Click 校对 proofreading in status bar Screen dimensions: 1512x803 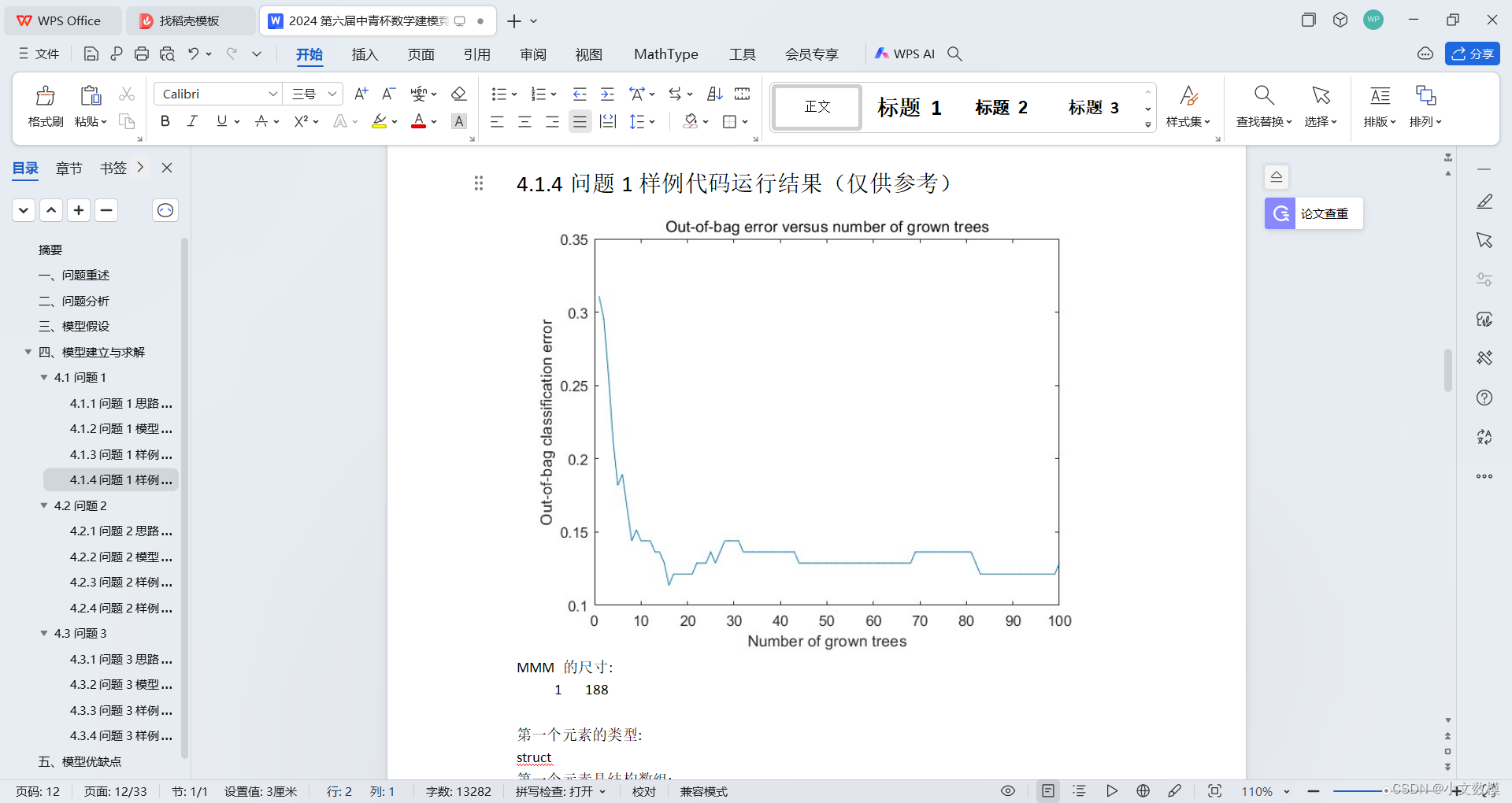(x=644, y=791)
